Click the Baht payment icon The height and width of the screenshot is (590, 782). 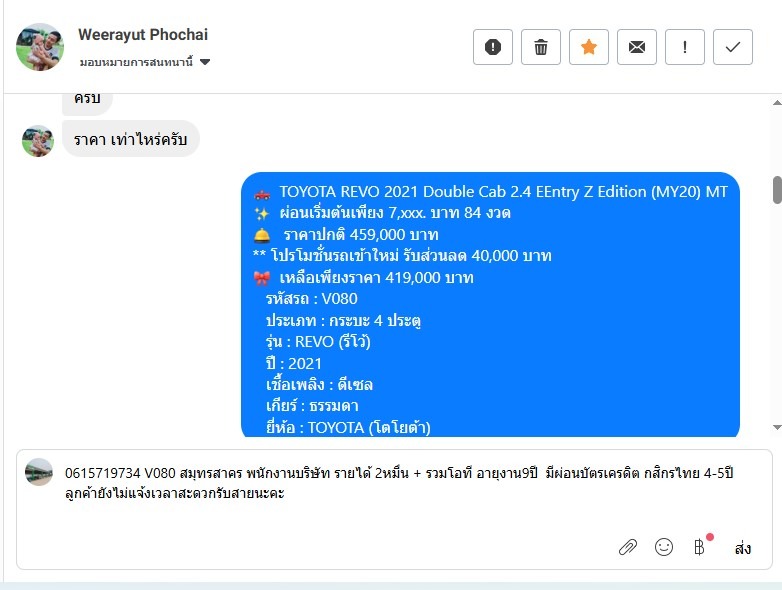[x=699, y=547]
